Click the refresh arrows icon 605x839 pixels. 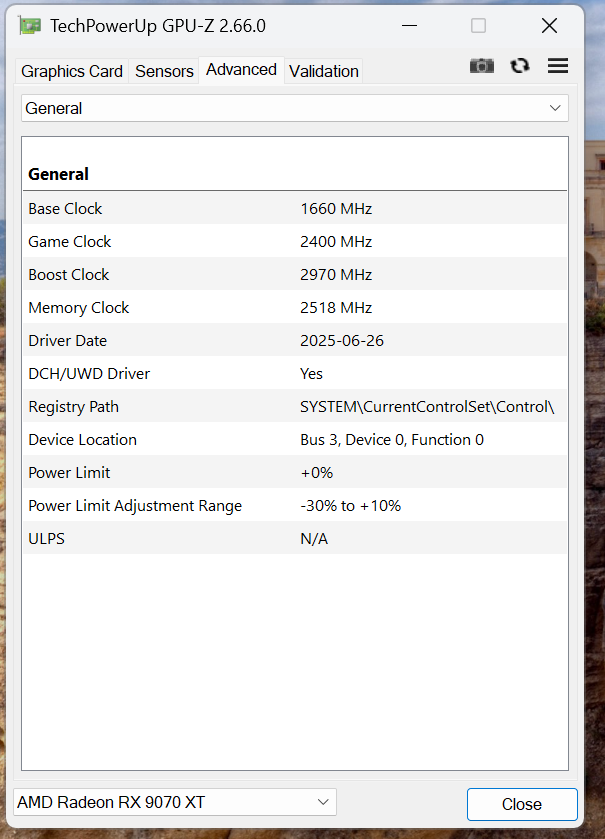[520, 66]
